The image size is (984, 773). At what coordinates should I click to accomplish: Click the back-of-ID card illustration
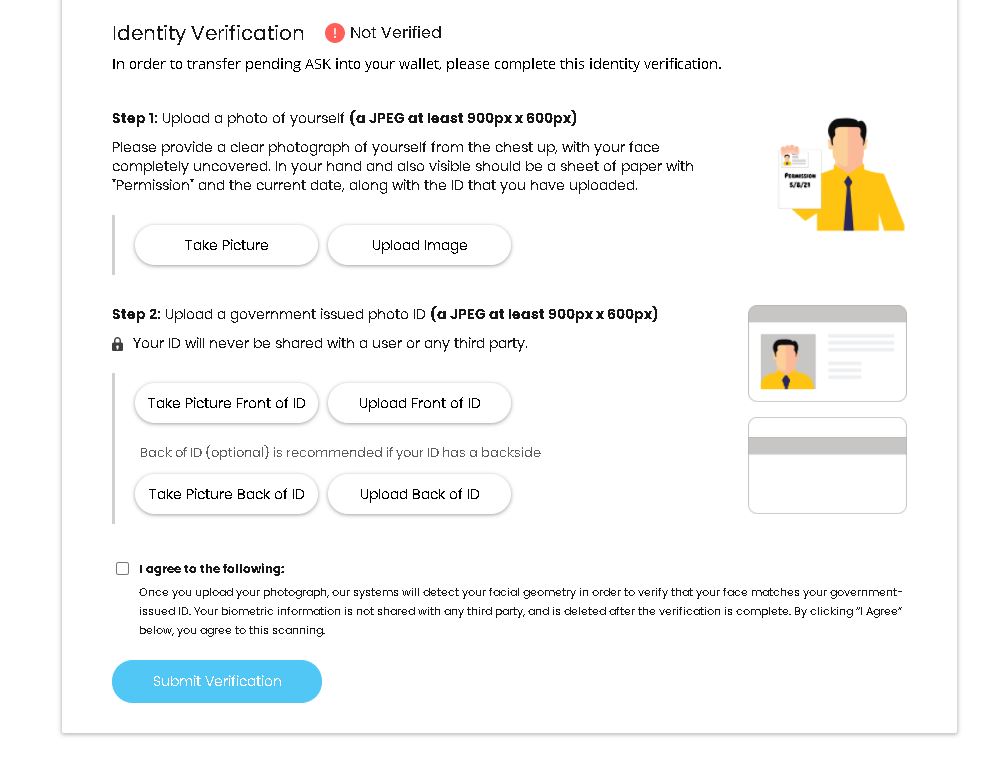827,465
